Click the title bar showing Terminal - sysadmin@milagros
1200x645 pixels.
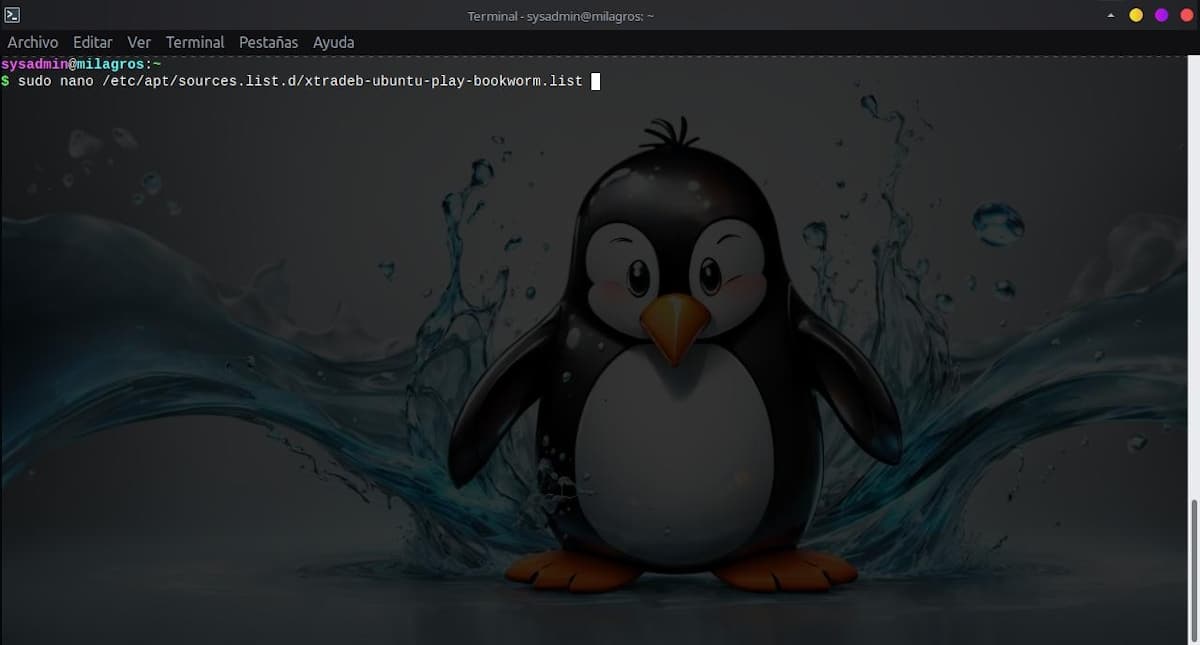[560, 15]
